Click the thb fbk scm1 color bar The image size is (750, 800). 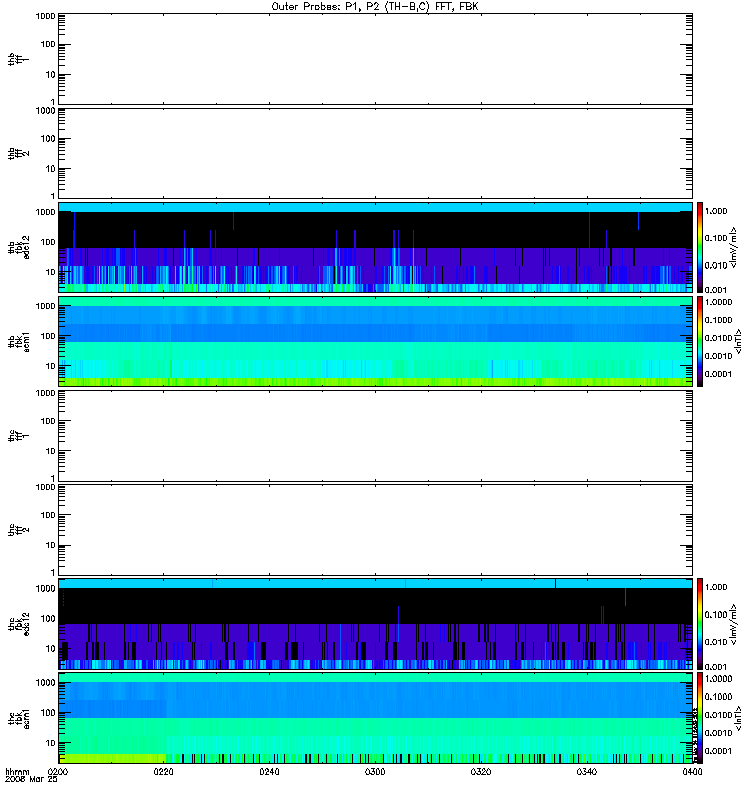(700, 341)
